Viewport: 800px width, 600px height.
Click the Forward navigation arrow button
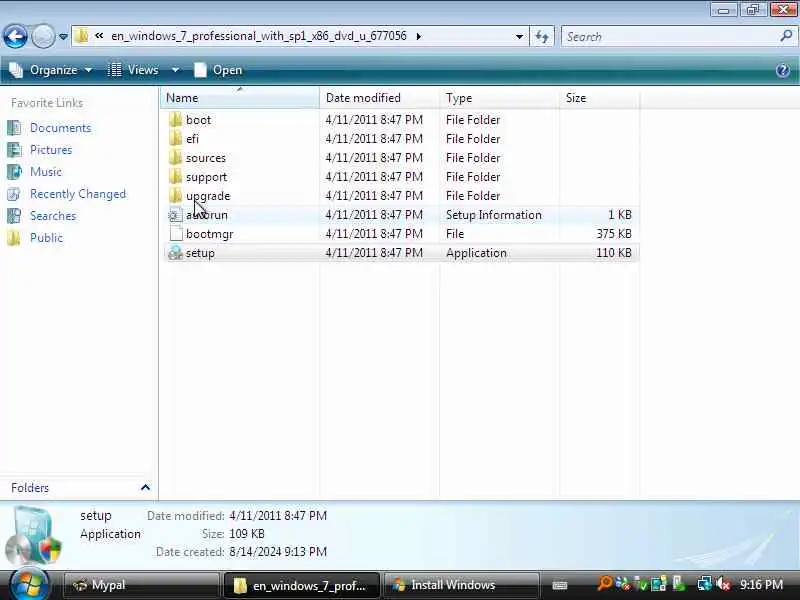(43, 36)
